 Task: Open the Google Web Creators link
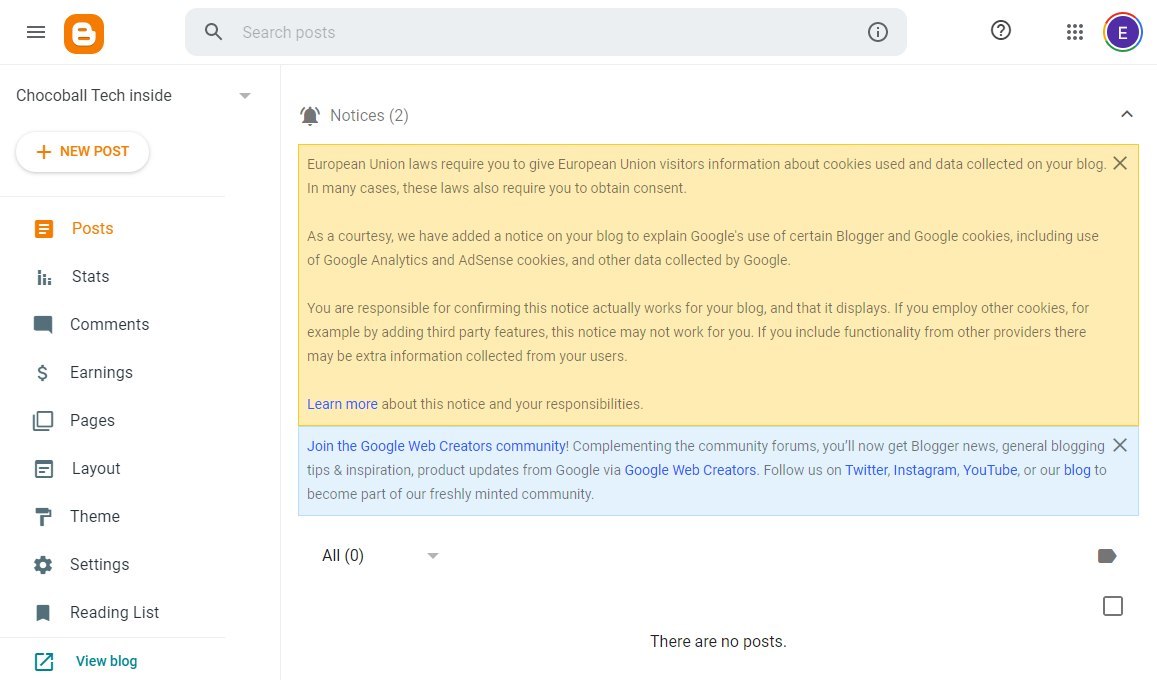click(690, 471)
